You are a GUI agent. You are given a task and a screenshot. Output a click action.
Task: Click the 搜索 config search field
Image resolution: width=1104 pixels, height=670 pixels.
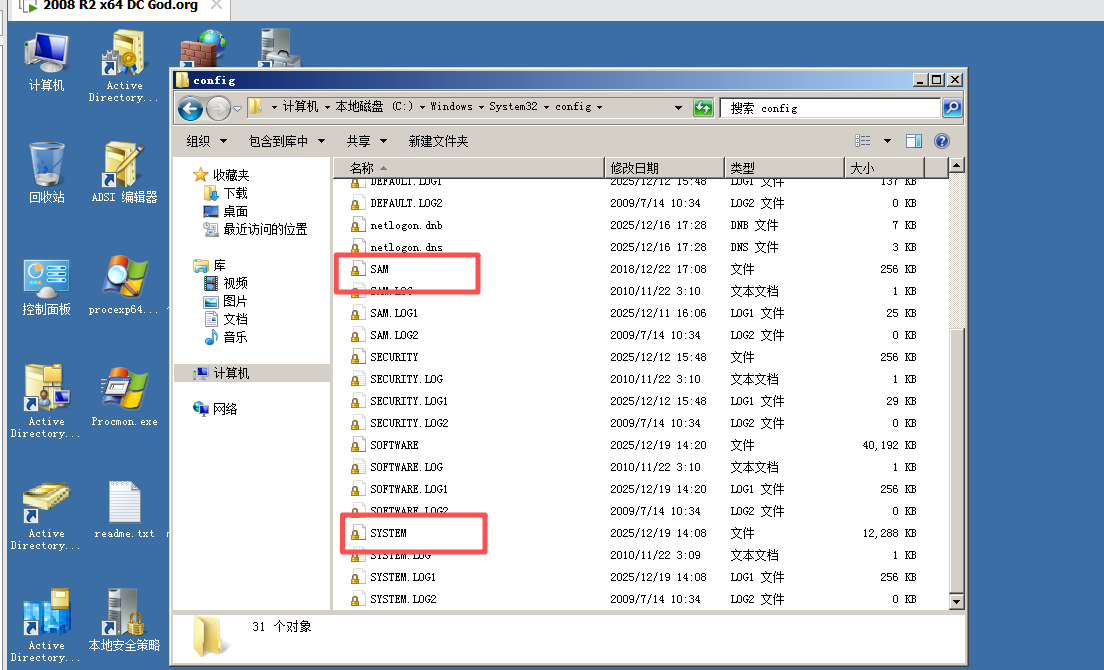830,108
